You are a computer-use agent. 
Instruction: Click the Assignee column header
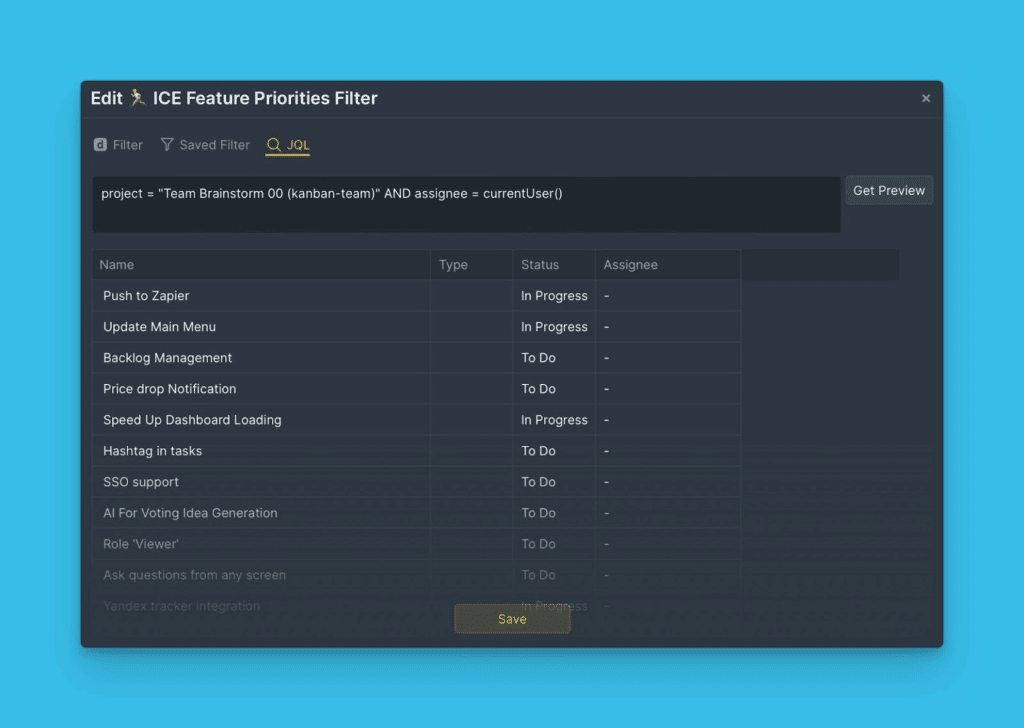pos(630,265)
